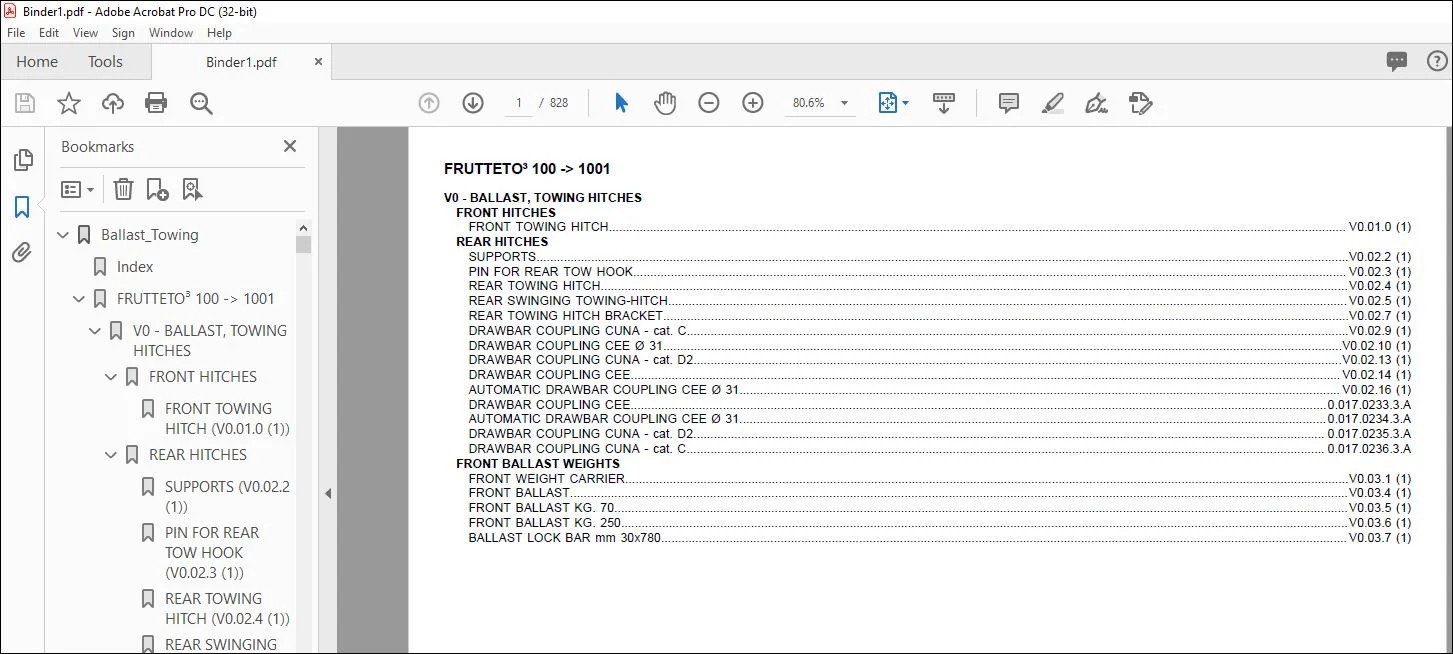Screen dimensions: 1453x654
Task: Close the Bookmarks panel
Action: (290, 146)
